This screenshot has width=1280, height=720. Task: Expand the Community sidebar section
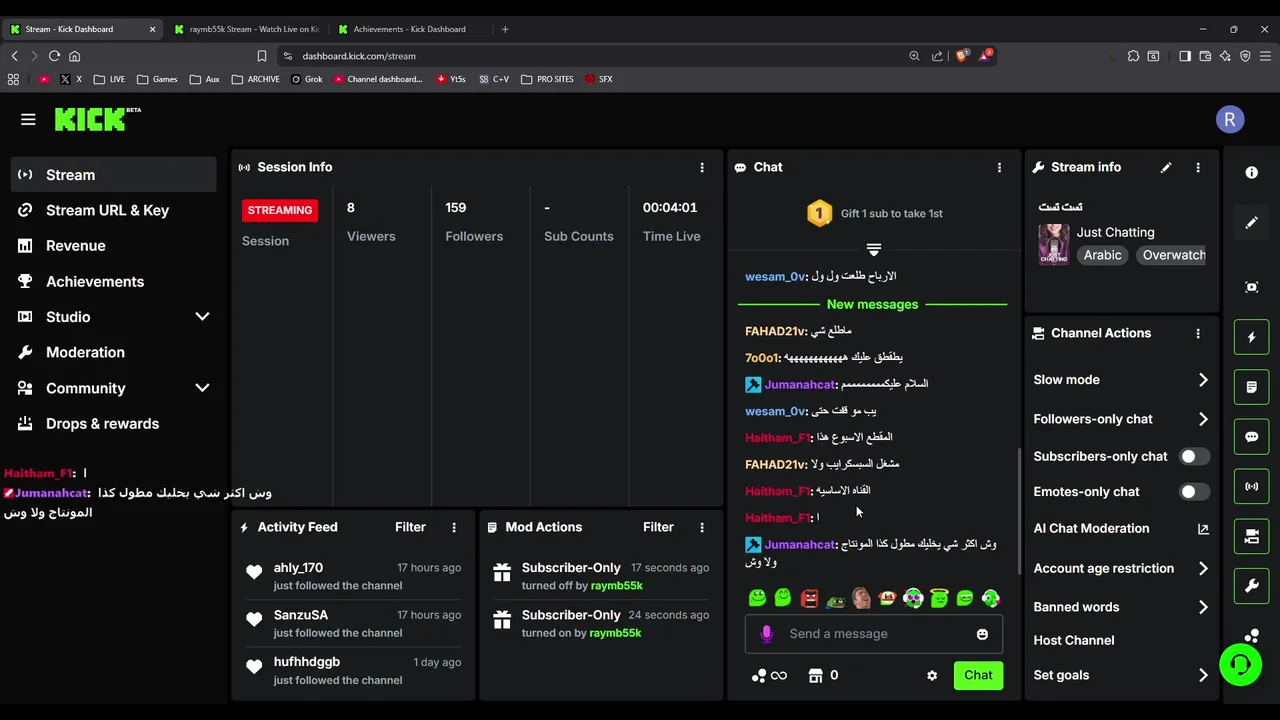click(202, 388)
